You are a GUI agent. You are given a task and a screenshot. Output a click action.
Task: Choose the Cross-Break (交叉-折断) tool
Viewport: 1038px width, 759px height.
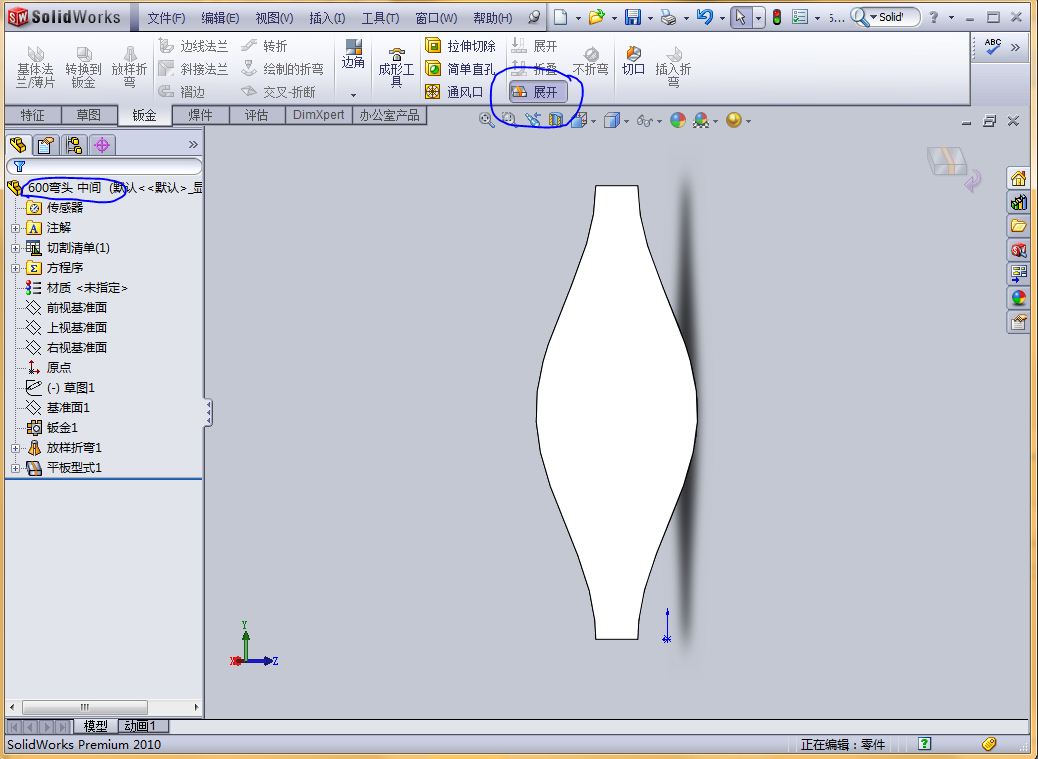pos(278,91)
